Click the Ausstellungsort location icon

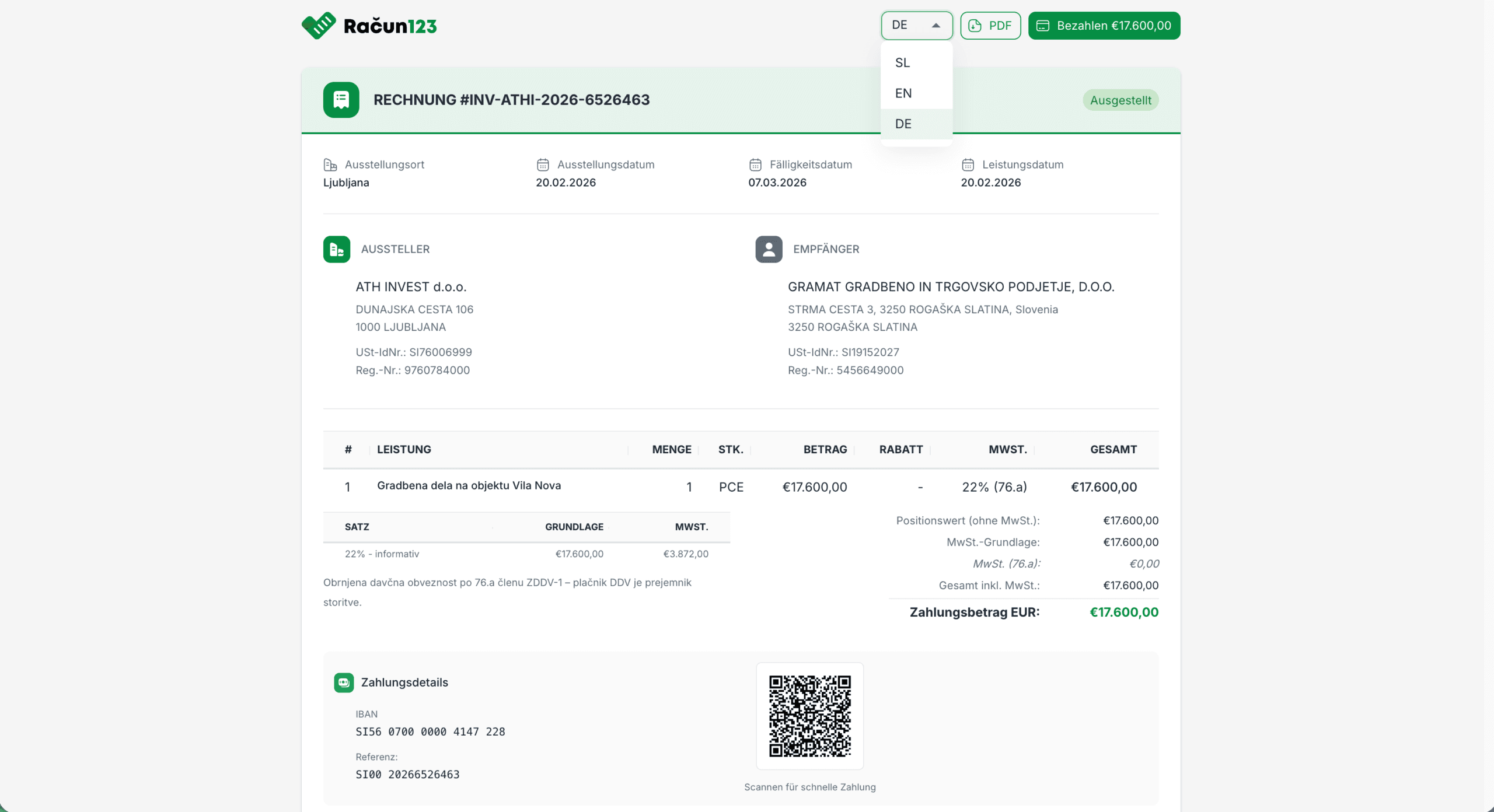point(330,164)
